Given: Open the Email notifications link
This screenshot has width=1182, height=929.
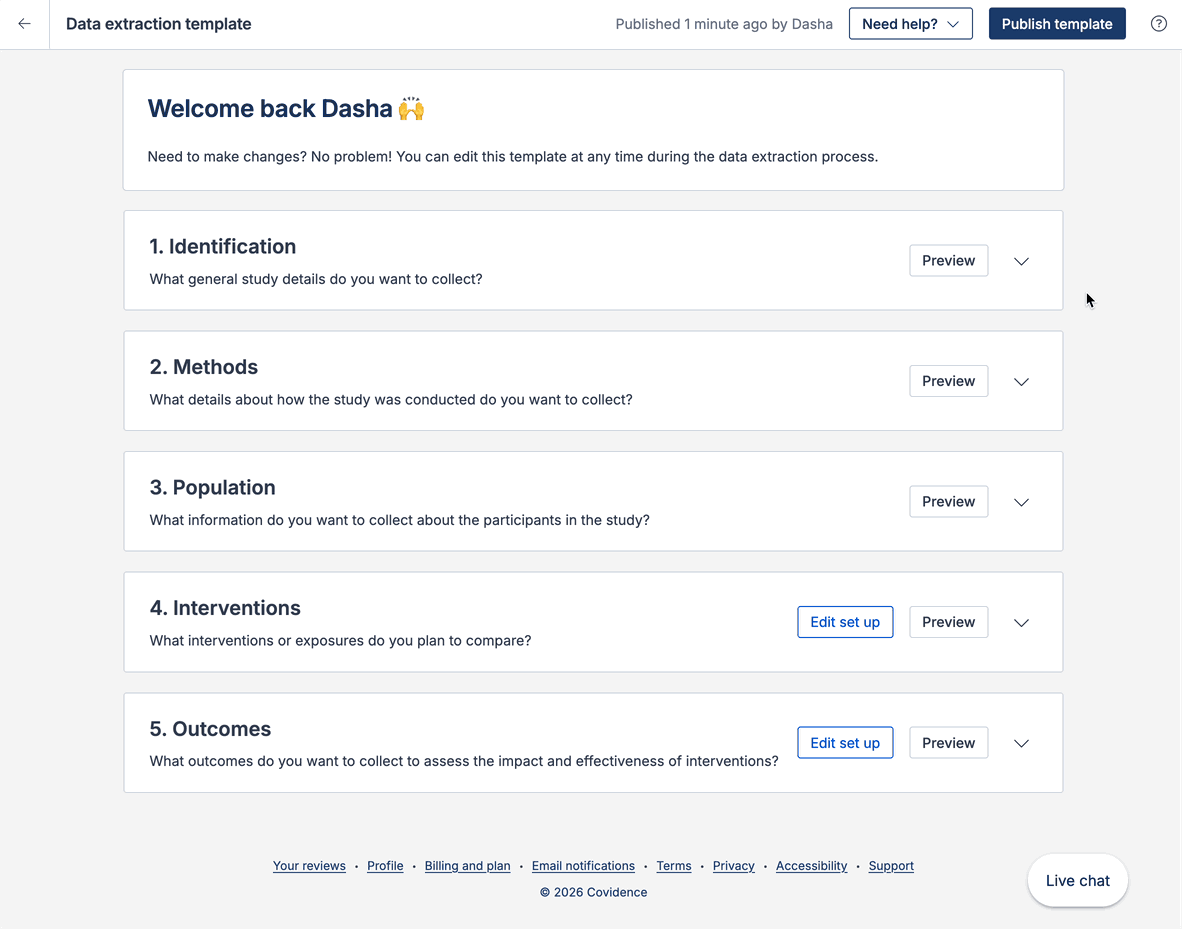Looking at the screenshot, I should coord(583,866).
